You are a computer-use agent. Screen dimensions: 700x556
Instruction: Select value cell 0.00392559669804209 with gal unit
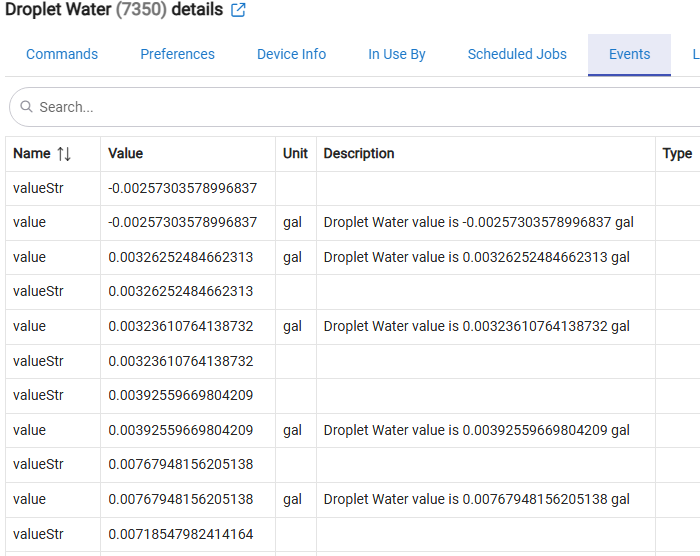coord(181,430)
